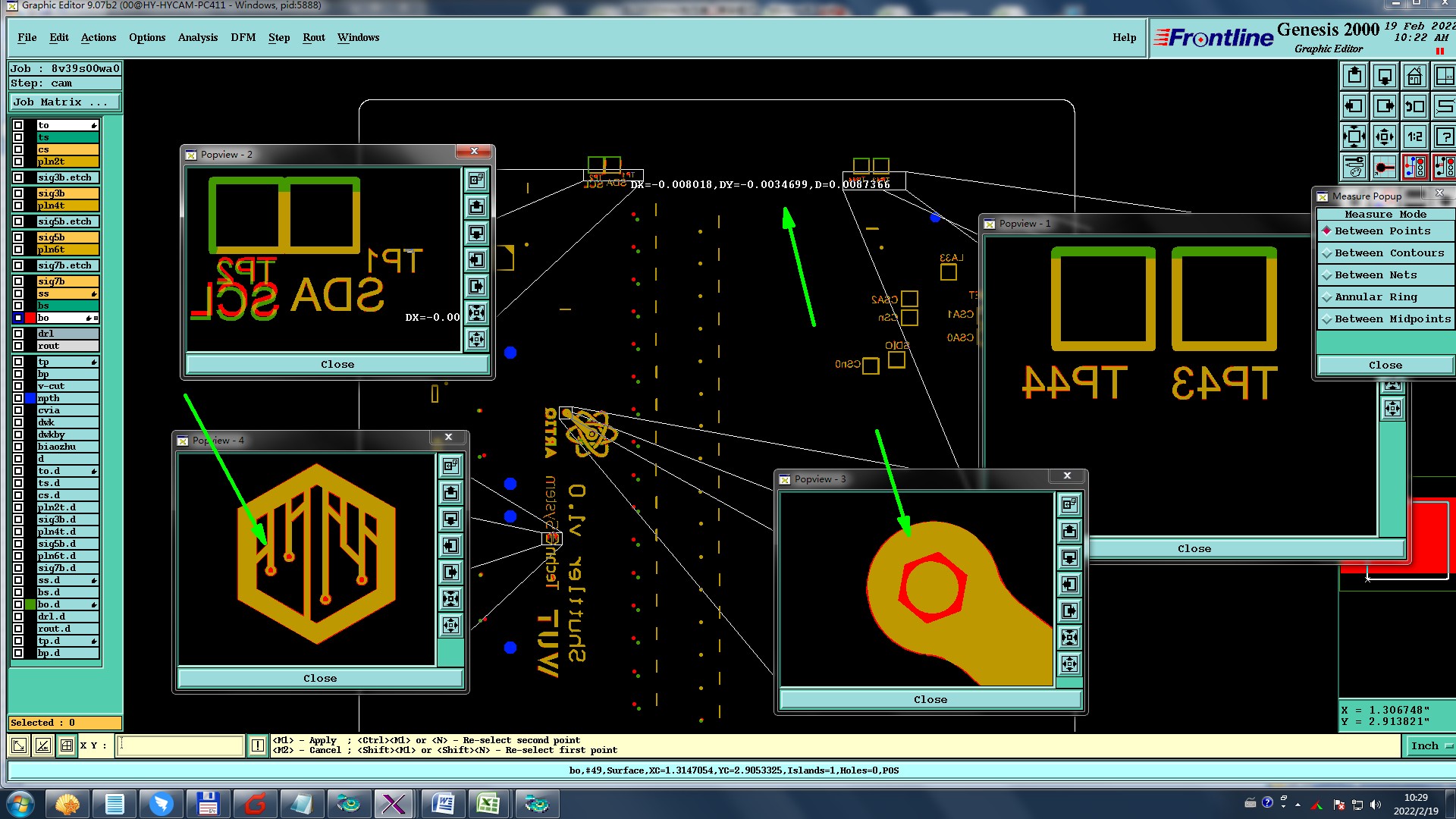Click the exclamation icon beside XY field
Screen dimensions: 1456x819
pyautogui.click(x=258, y=745)
